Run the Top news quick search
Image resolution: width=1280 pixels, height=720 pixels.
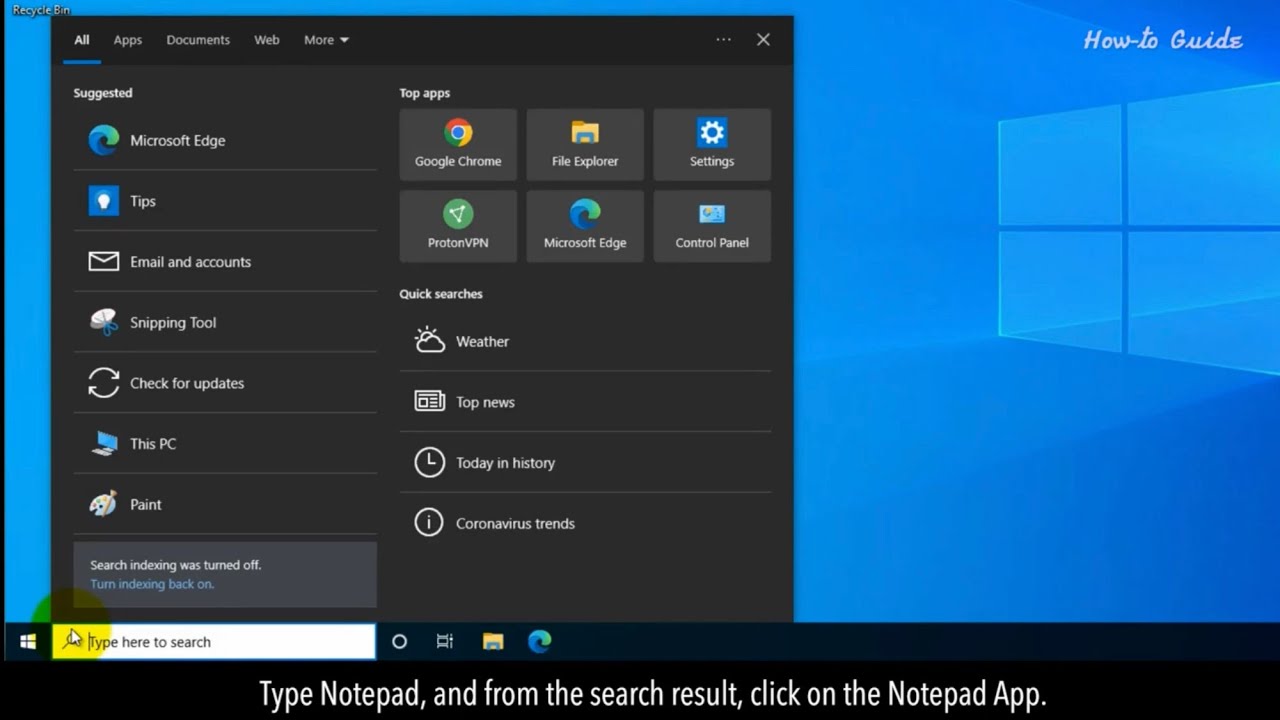pyautogui.click(x=585, y=402)
